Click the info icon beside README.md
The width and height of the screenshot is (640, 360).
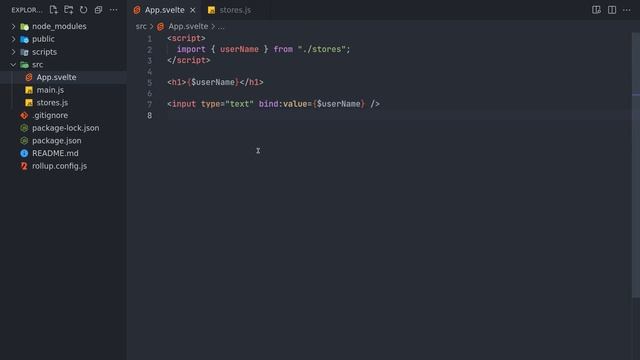[24, 153]
